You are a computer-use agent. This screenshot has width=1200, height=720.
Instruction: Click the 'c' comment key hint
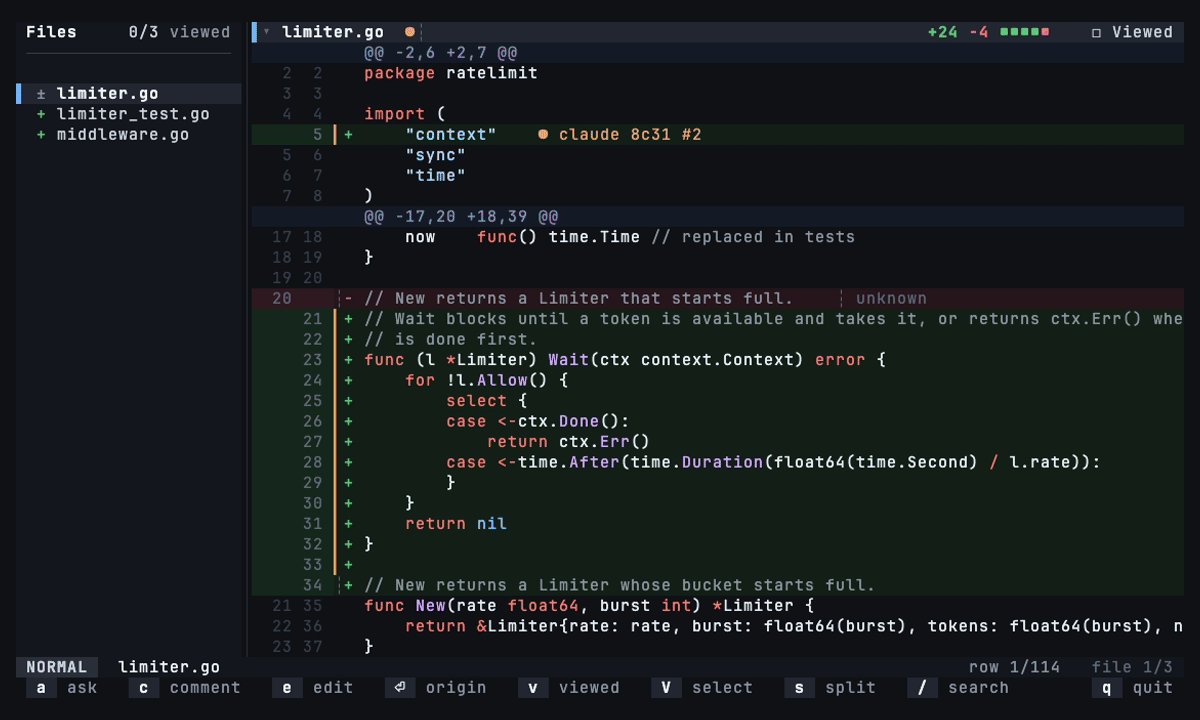185,688
